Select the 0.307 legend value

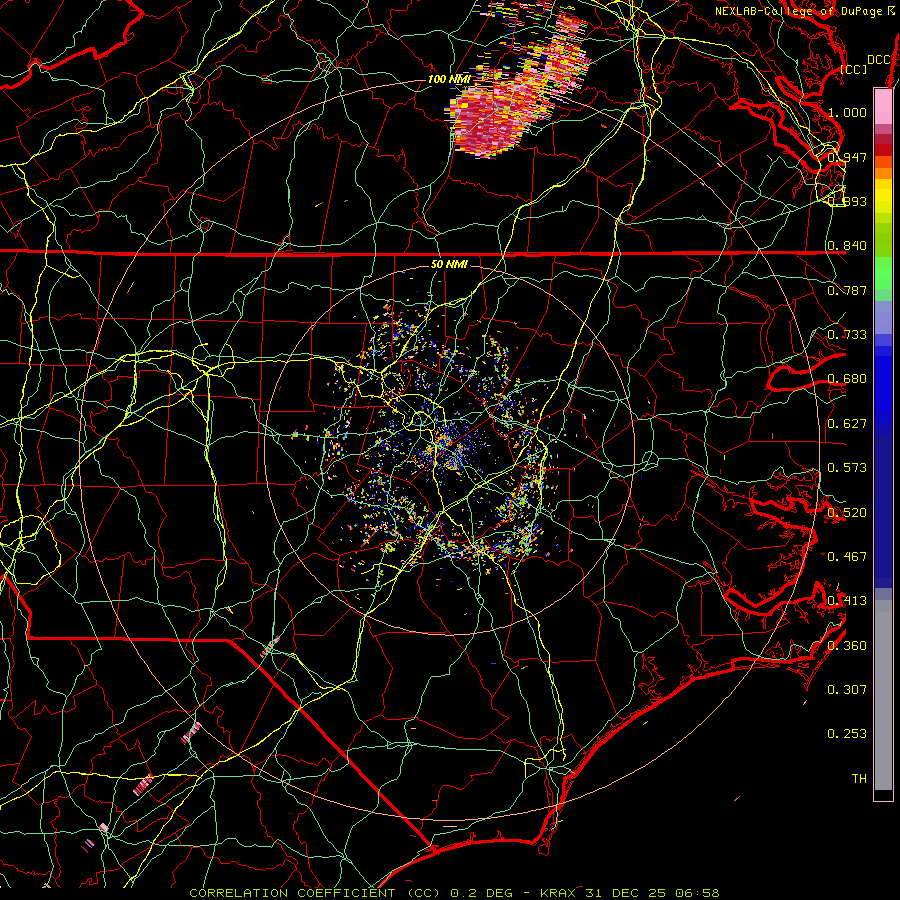[x=847, y=690]
